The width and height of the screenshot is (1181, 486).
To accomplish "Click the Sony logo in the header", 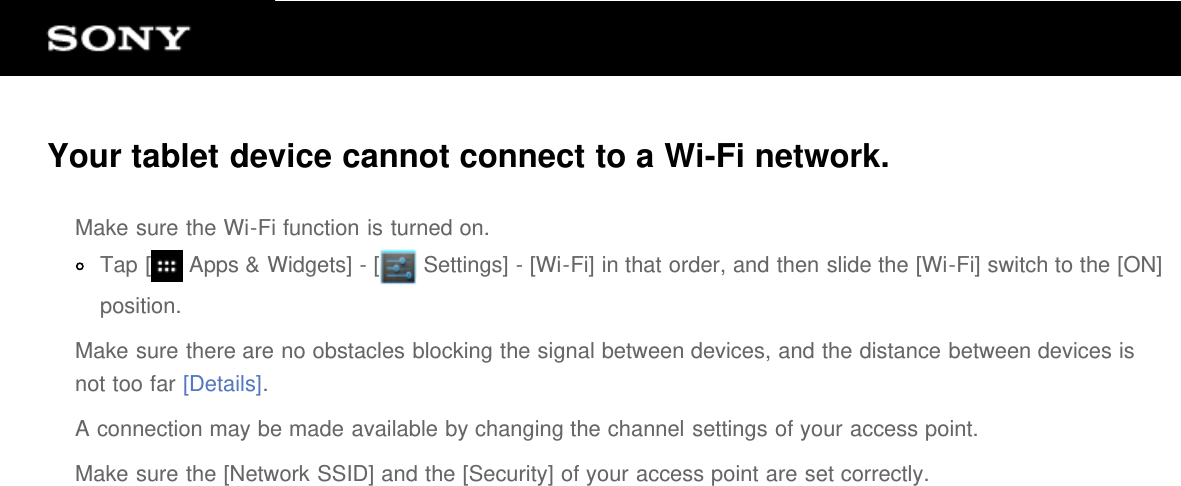I will (118, 39).
